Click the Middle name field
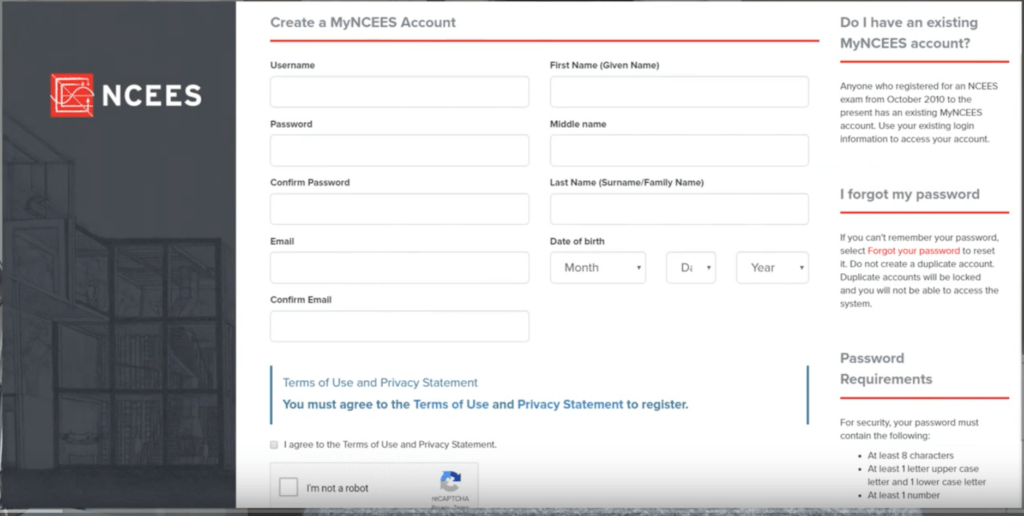 [x=679, y=150]
